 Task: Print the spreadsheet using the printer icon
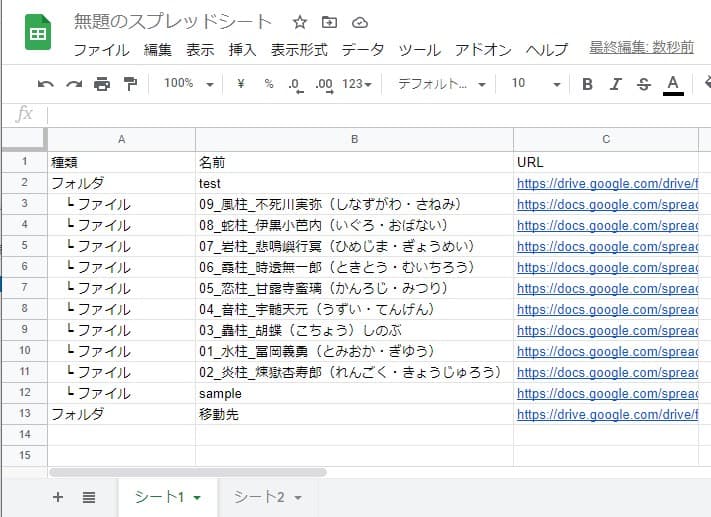101,84
